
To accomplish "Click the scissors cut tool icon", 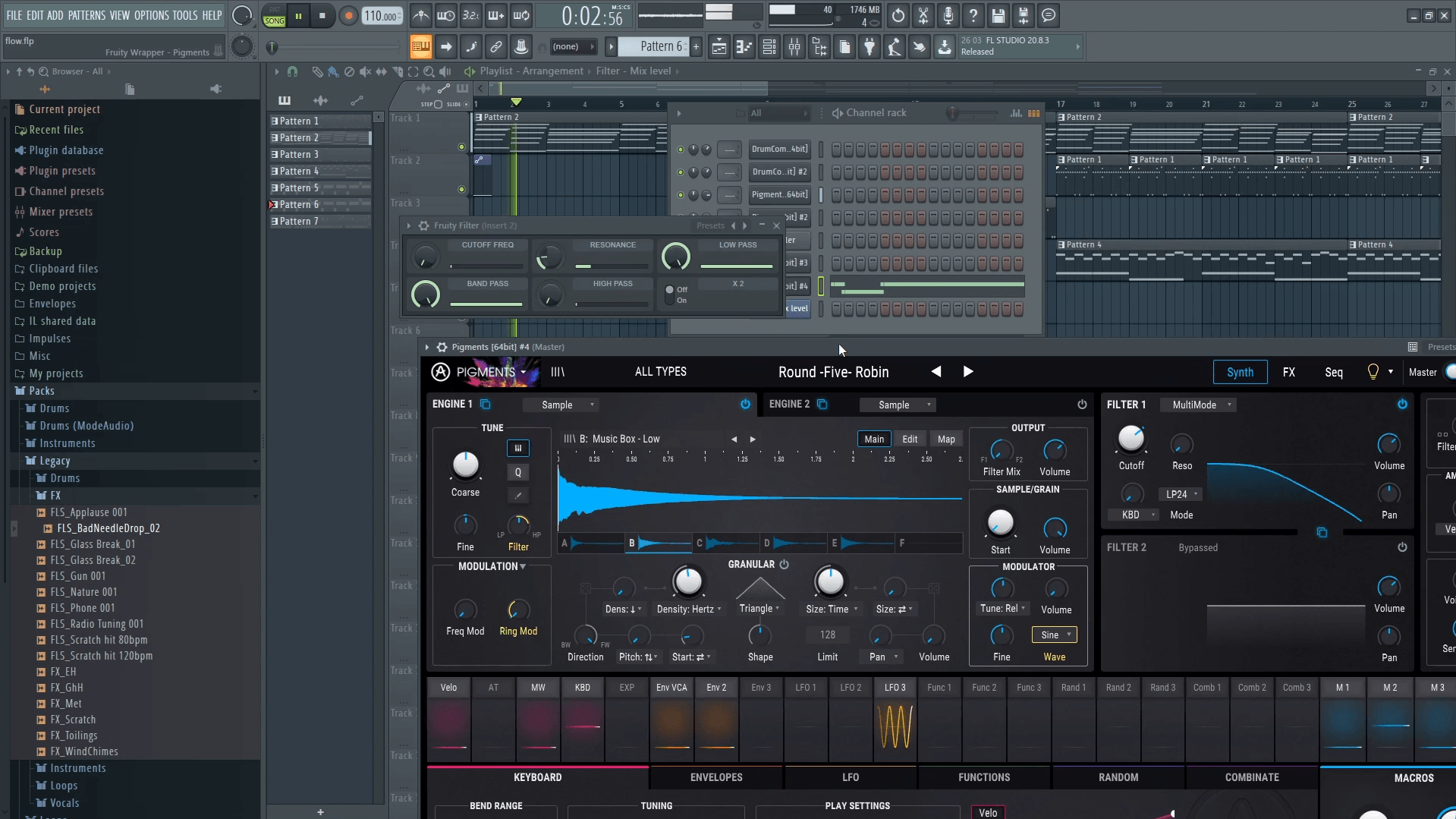I will pos(923,15).
